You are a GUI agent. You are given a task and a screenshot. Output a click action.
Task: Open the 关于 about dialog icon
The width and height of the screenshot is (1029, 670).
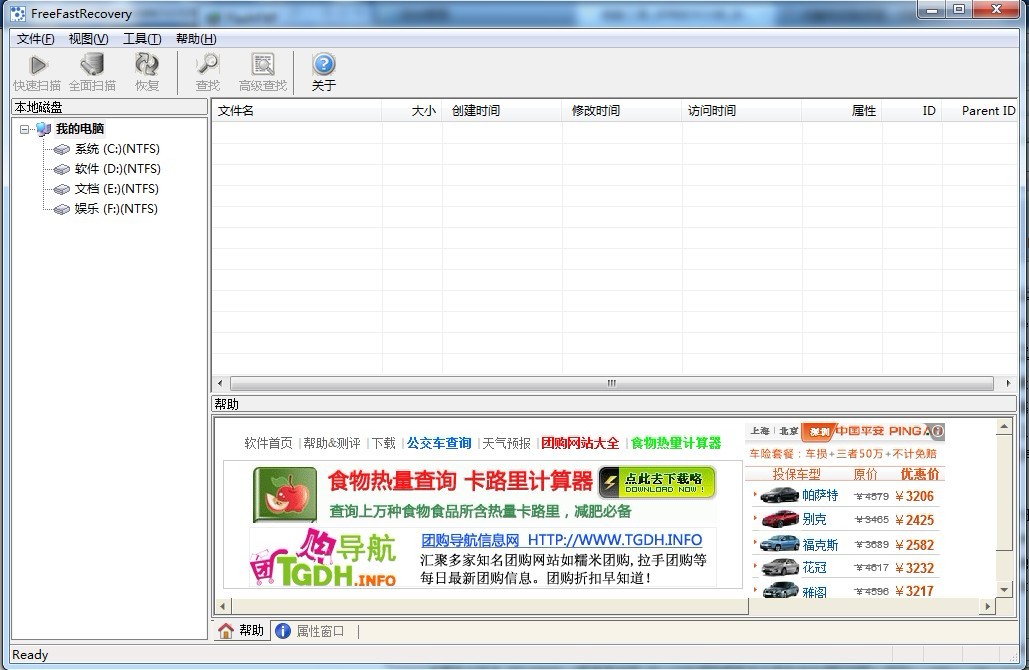(323, 66)
